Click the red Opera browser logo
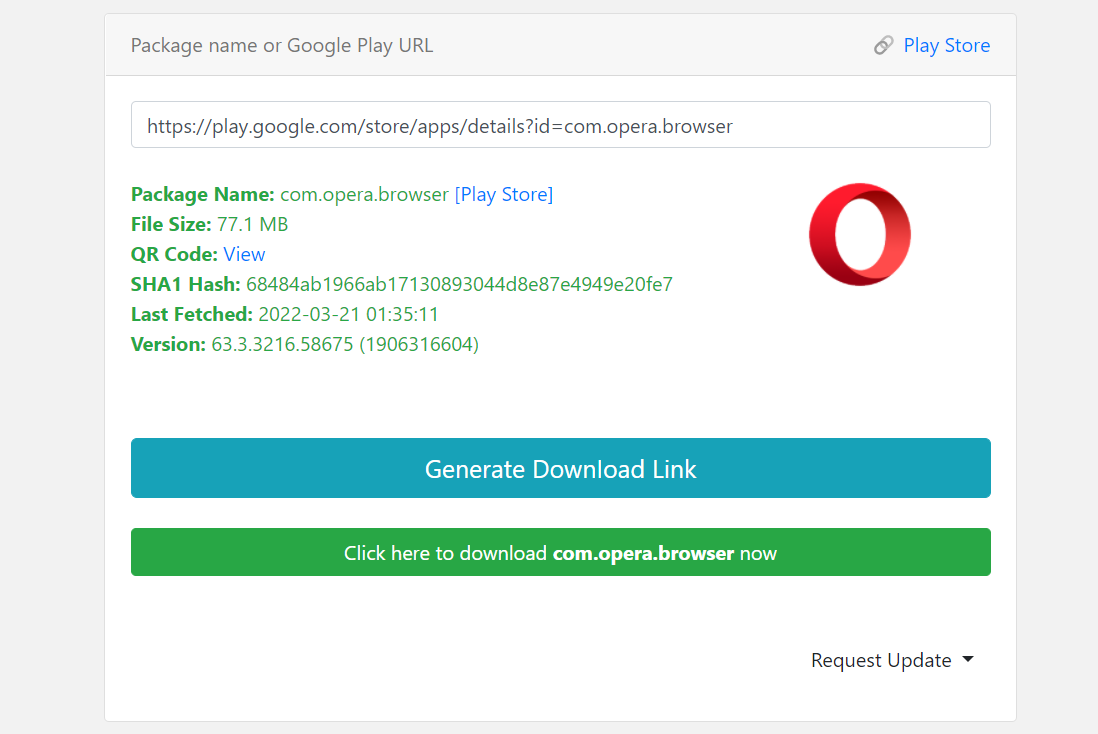The height and width of the screenshot is (734, 1098). [859, 234]
